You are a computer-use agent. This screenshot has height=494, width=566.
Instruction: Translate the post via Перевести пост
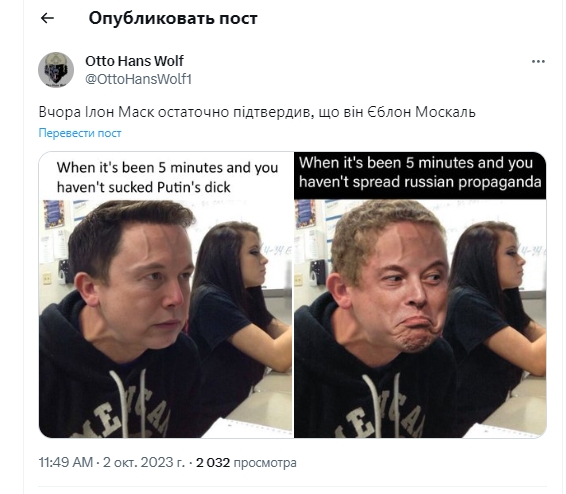click(x=80, y=133)
